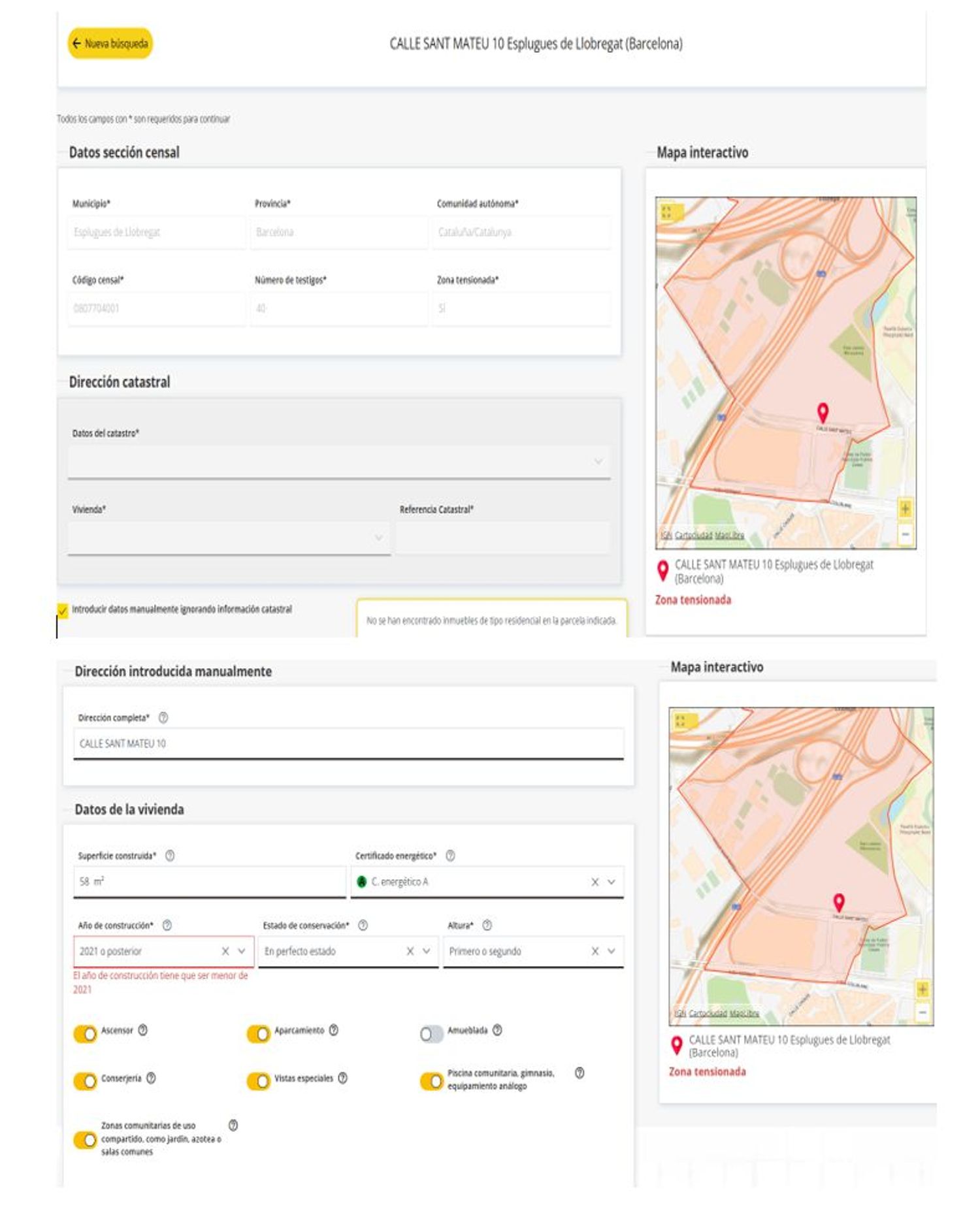
Task: Click the 'No se han encontrado inmuebles' warning message
Action: 491,621
